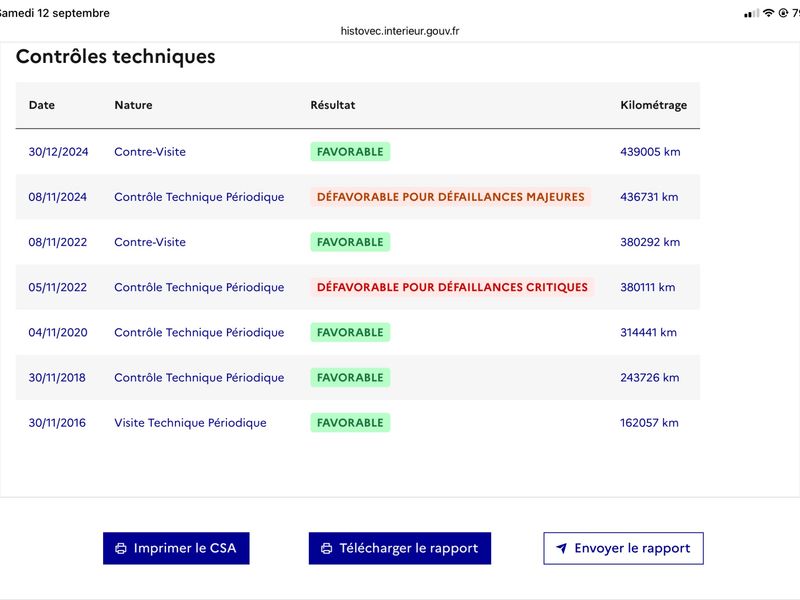Viewport: 800px width, 600px height.
Task: Tap the histovec.interieur.gouv.fr address bar
Action: (399, 31)
